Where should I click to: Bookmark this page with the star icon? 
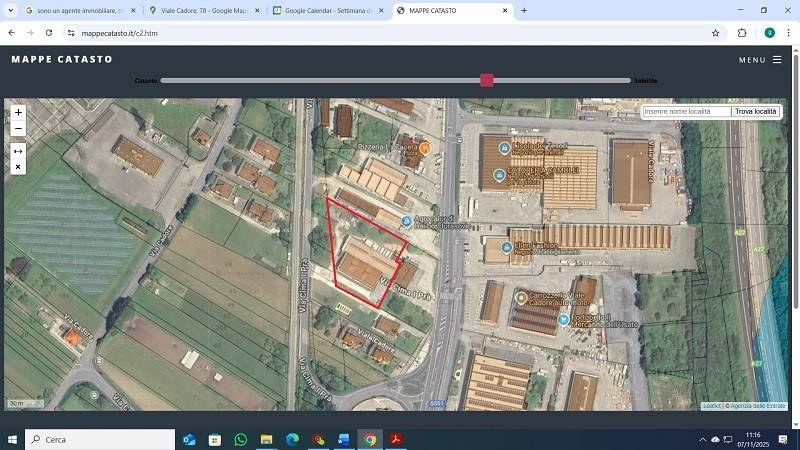pos(715,33)
